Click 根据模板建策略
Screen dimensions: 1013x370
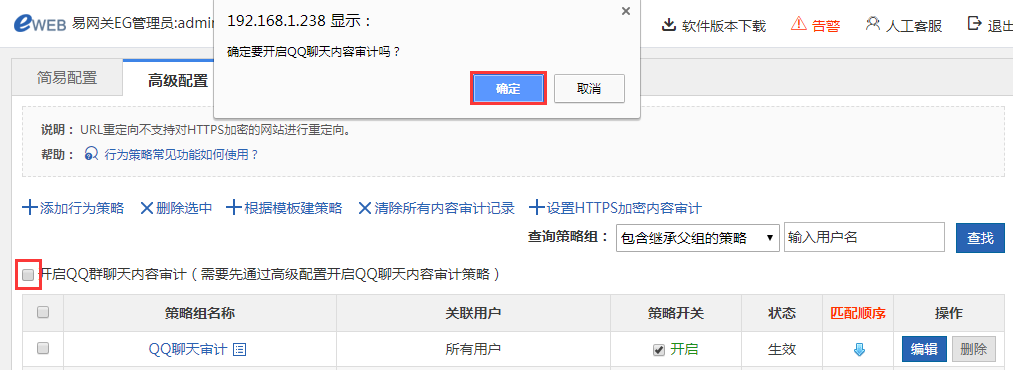point(293,208)
